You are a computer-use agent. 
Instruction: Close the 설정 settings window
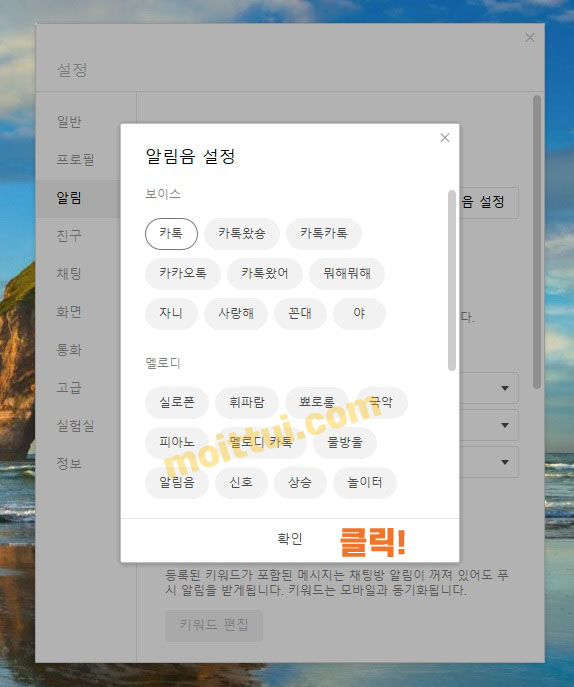pos(530,38)
